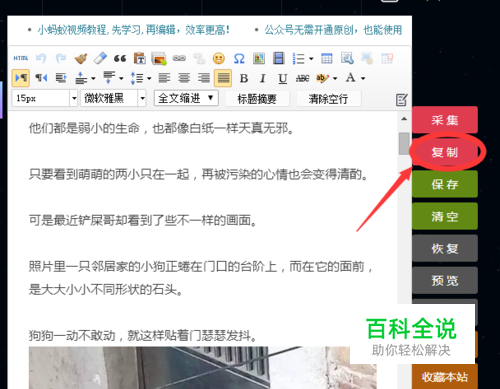Viewport: 500px width, 389px height.
Task: Clear formatting with the eraser
Action: tap(100, 58)
